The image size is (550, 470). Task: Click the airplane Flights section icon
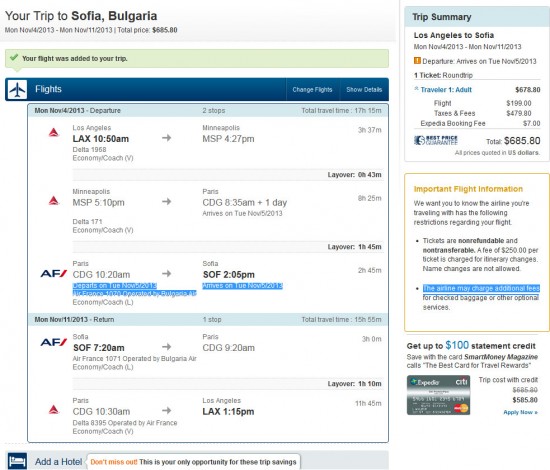pos(16,89)
